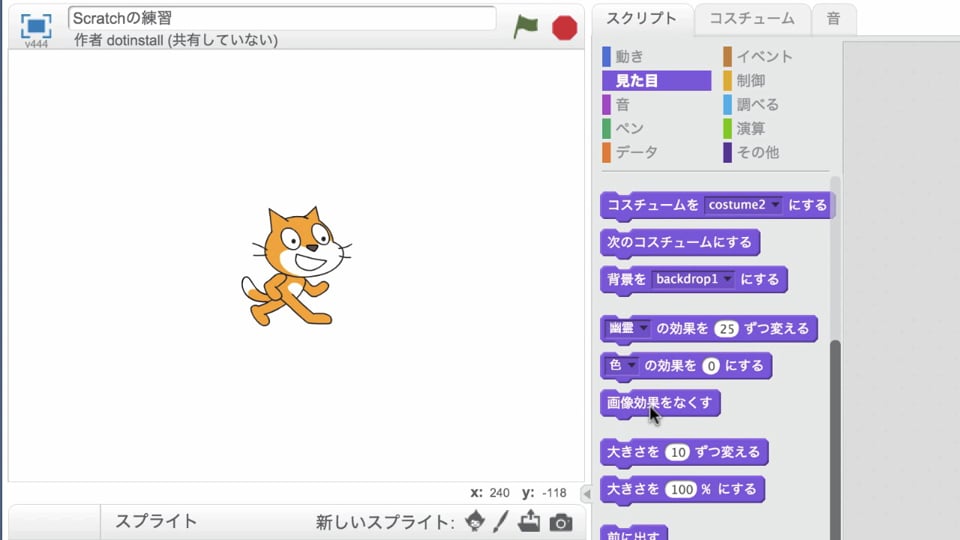Click the 次のコスチュームにする block
The image size is (960, 540).
tap(680, 242)
